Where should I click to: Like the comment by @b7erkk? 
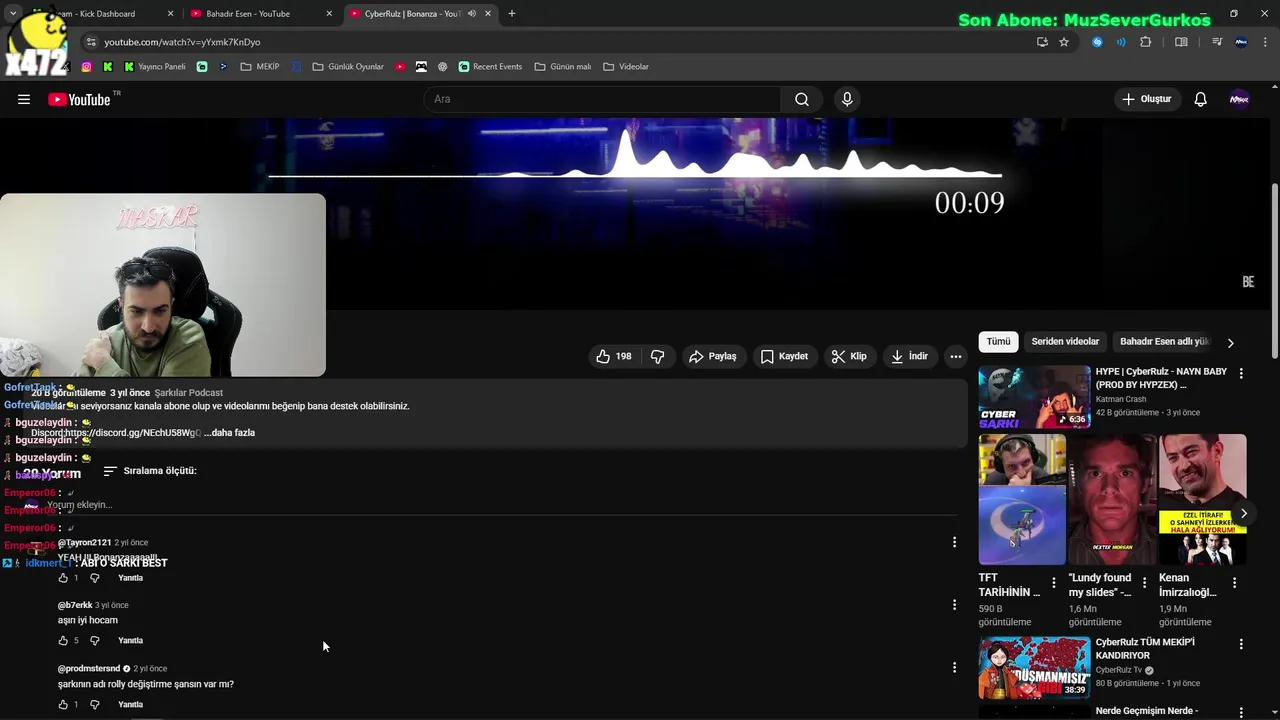63,641
